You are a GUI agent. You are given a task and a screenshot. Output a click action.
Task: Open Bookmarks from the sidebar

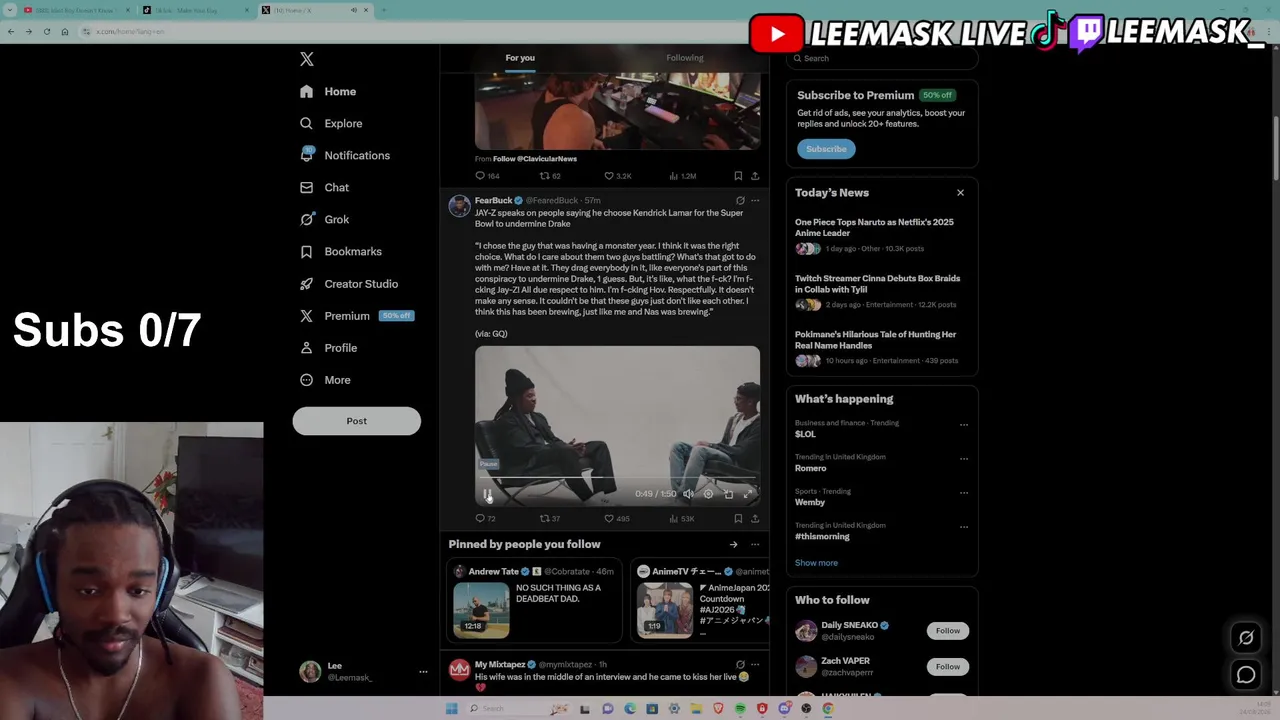(x=341, y=251)
